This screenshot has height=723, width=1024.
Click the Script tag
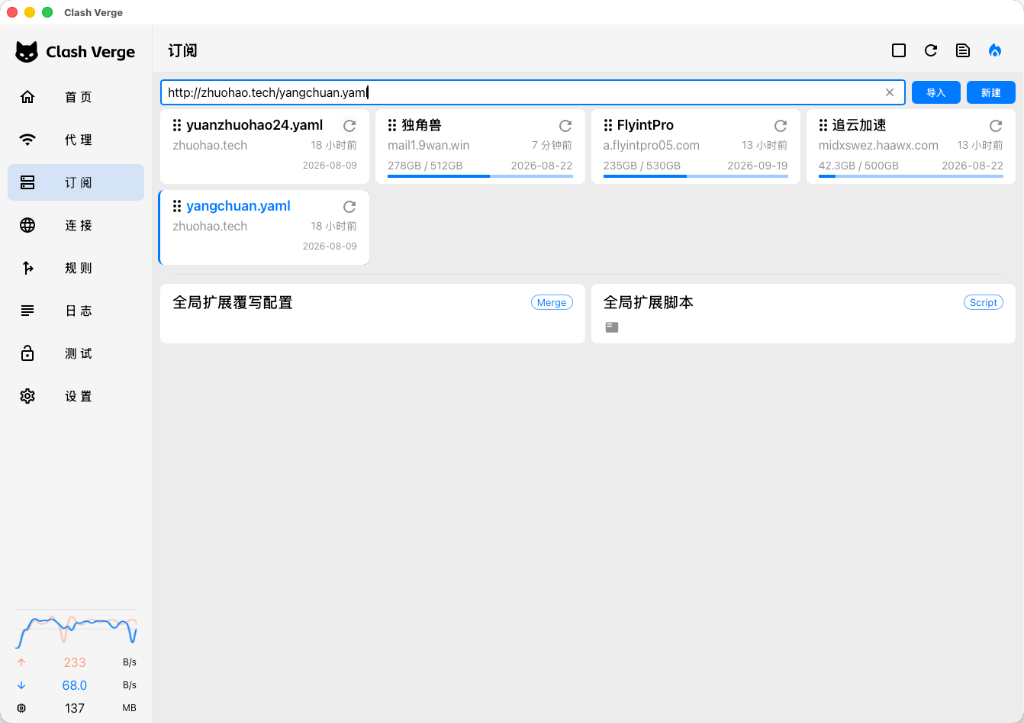click(984, 302)
